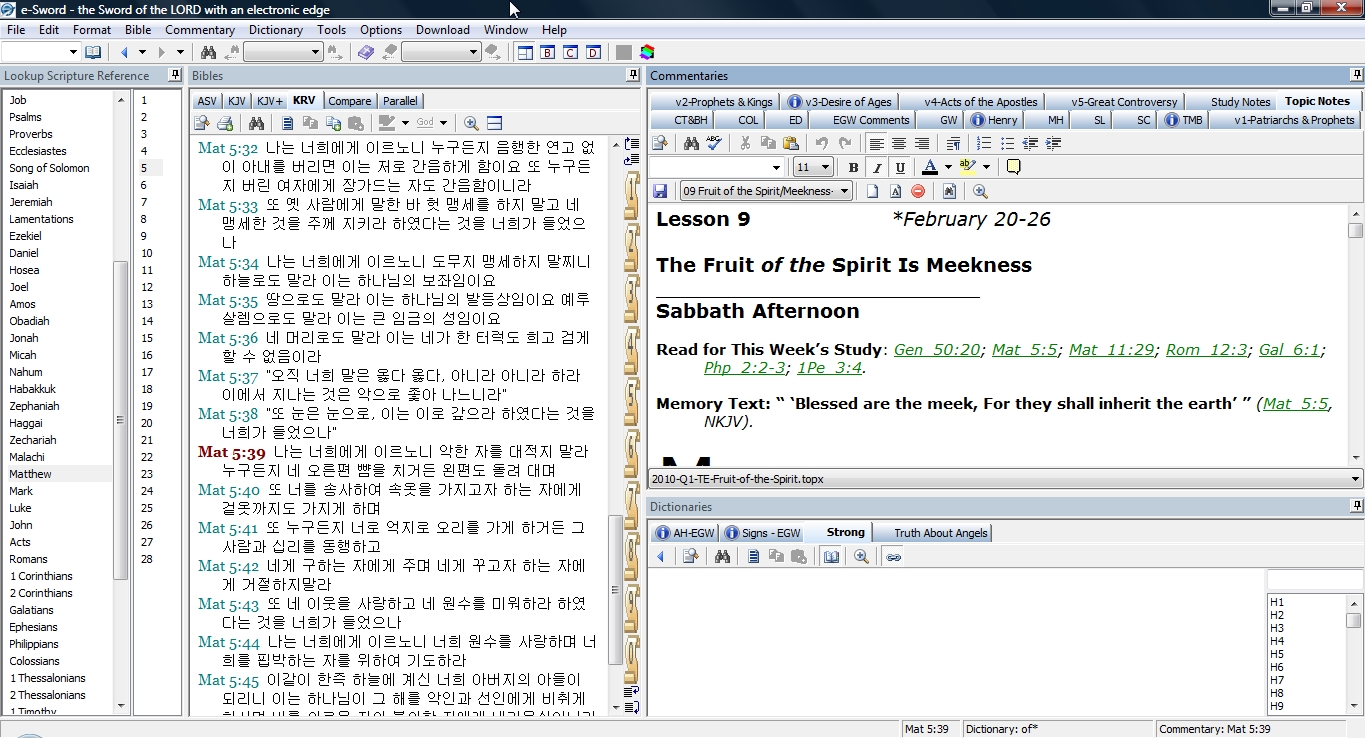Click the Dictionaries binoculars search icon
This screenshot has height=738, width=1365.
point(722,556)
